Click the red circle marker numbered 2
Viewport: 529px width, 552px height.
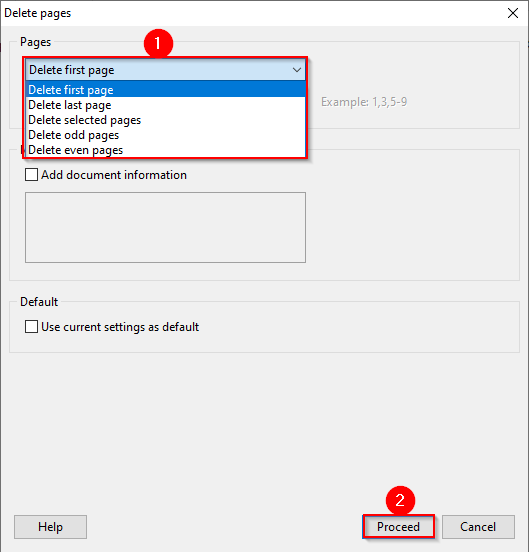[x=400, y=501]
